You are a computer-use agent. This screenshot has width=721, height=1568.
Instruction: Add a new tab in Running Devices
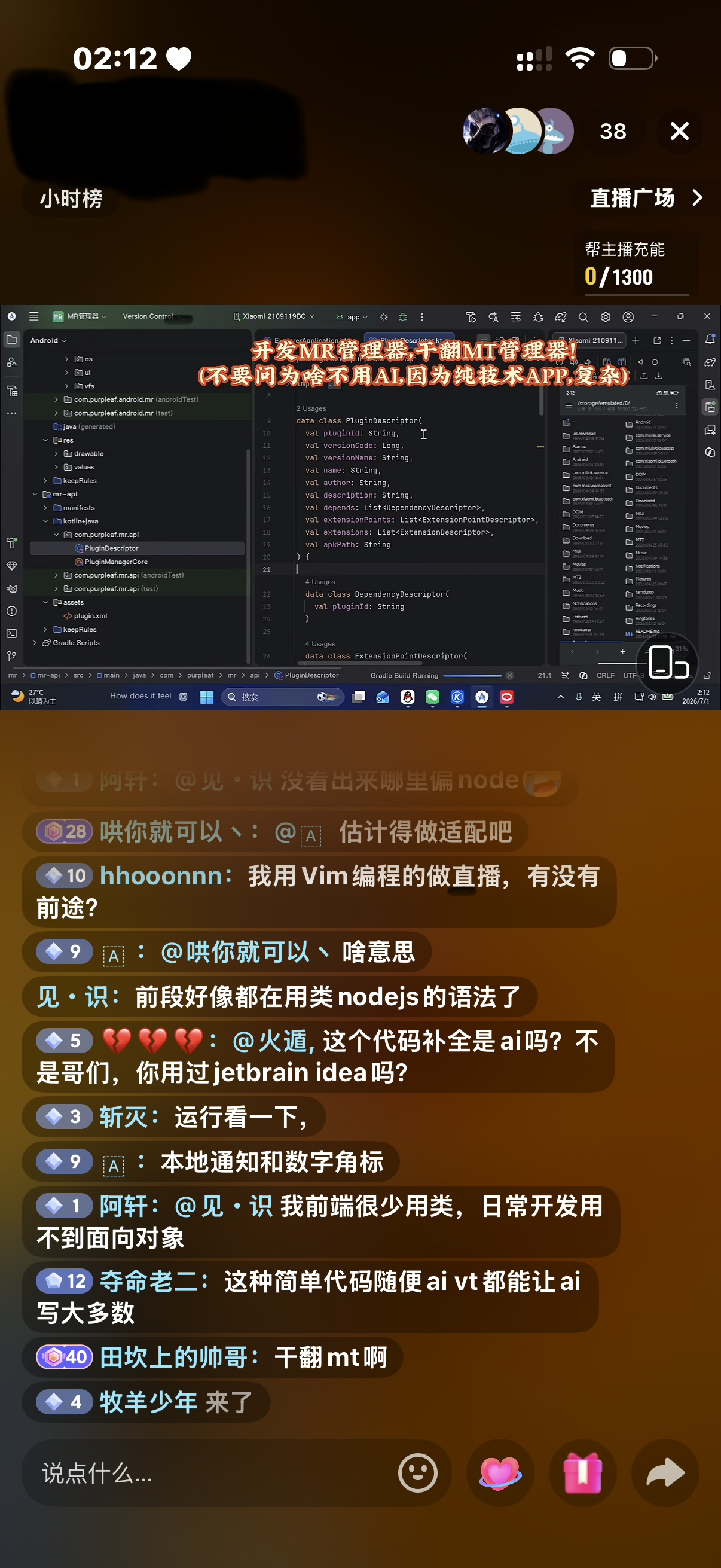pos(636,340)
